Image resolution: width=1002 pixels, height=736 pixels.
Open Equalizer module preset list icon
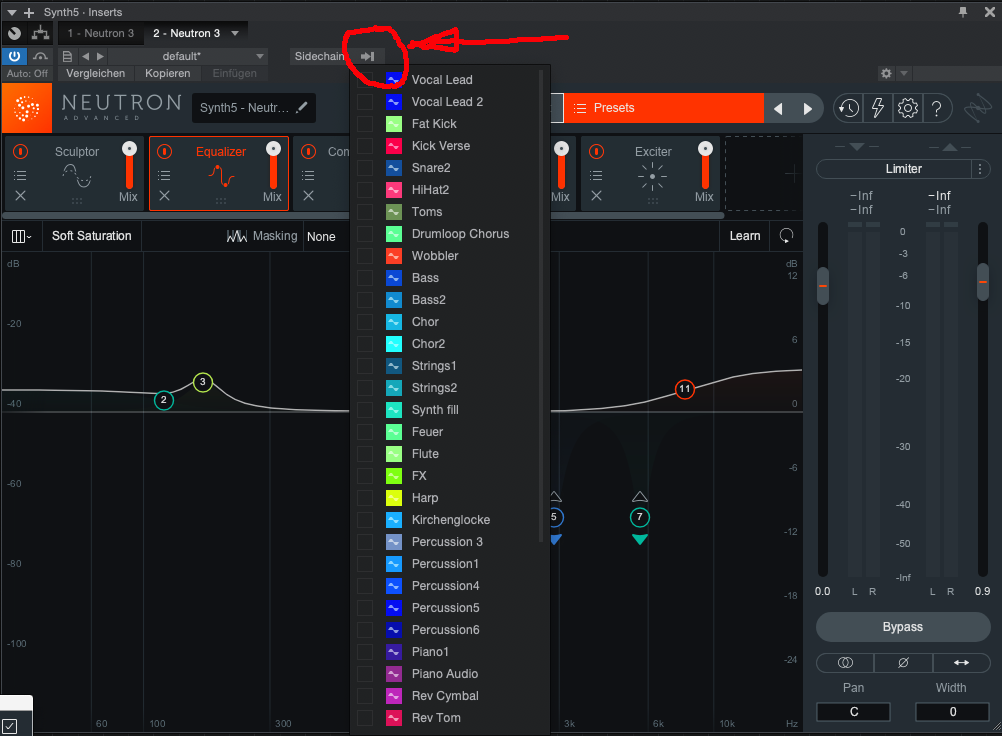point(164,175)
